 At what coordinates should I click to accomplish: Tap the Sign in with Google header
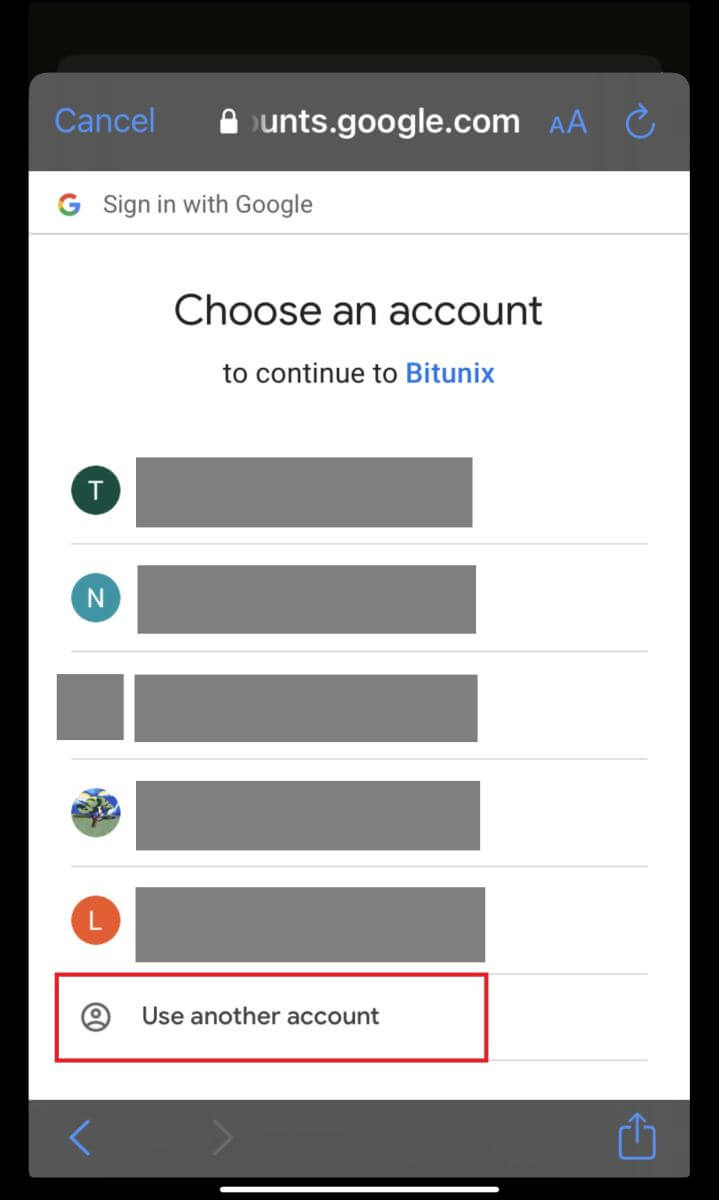coord(207,204)
